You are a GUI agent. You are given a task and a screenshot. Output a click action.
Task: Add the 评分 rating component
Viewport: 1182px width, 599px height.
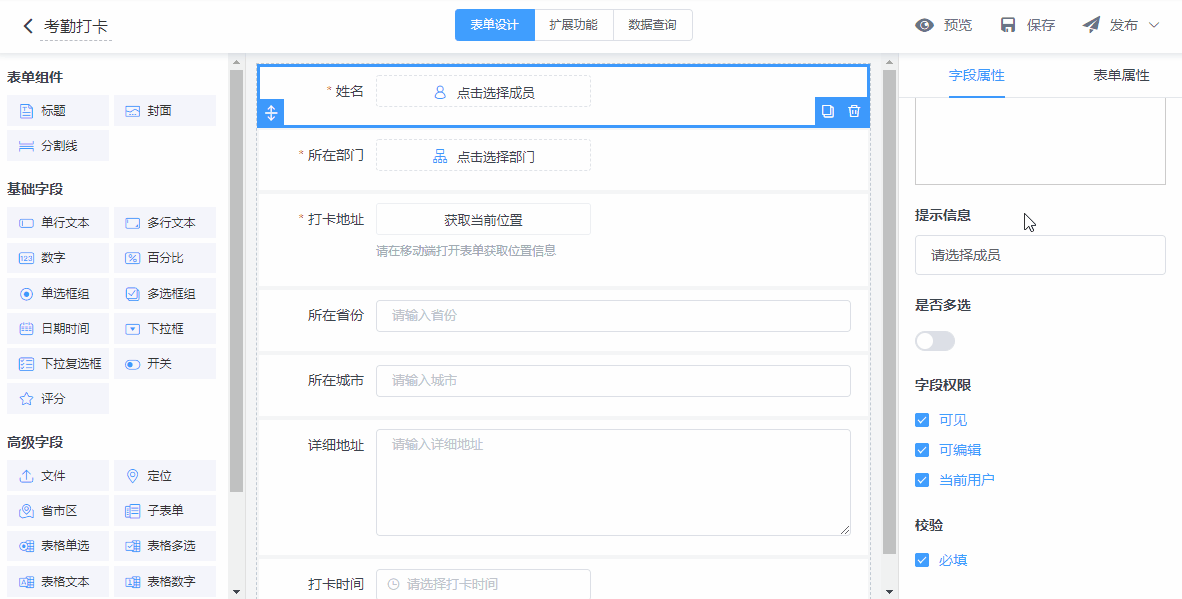click(x=57, y=398)
